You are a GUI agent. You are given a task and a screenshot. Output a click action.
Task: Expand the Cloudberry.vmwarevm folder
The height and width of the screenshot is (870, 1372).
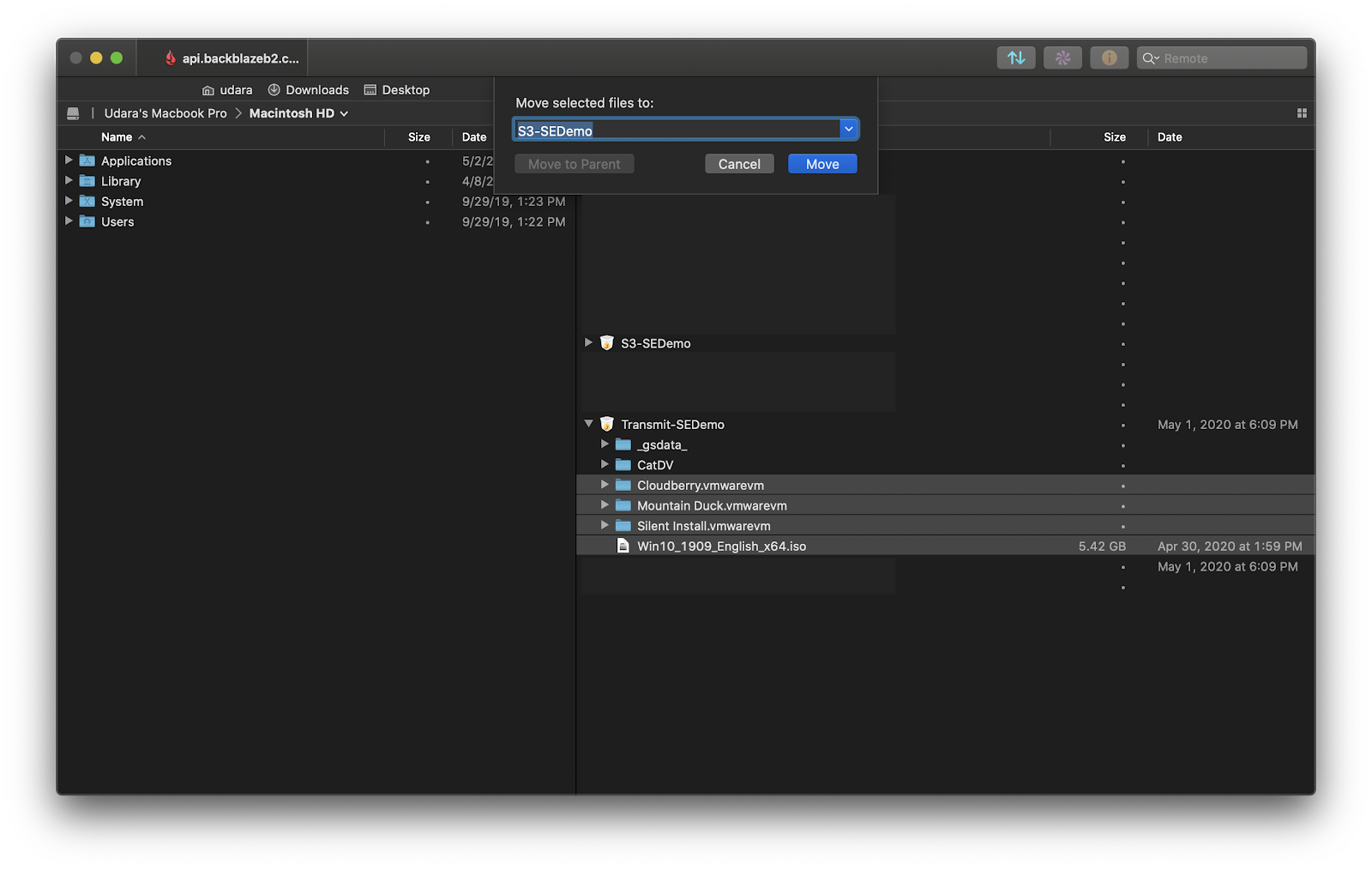605,485
